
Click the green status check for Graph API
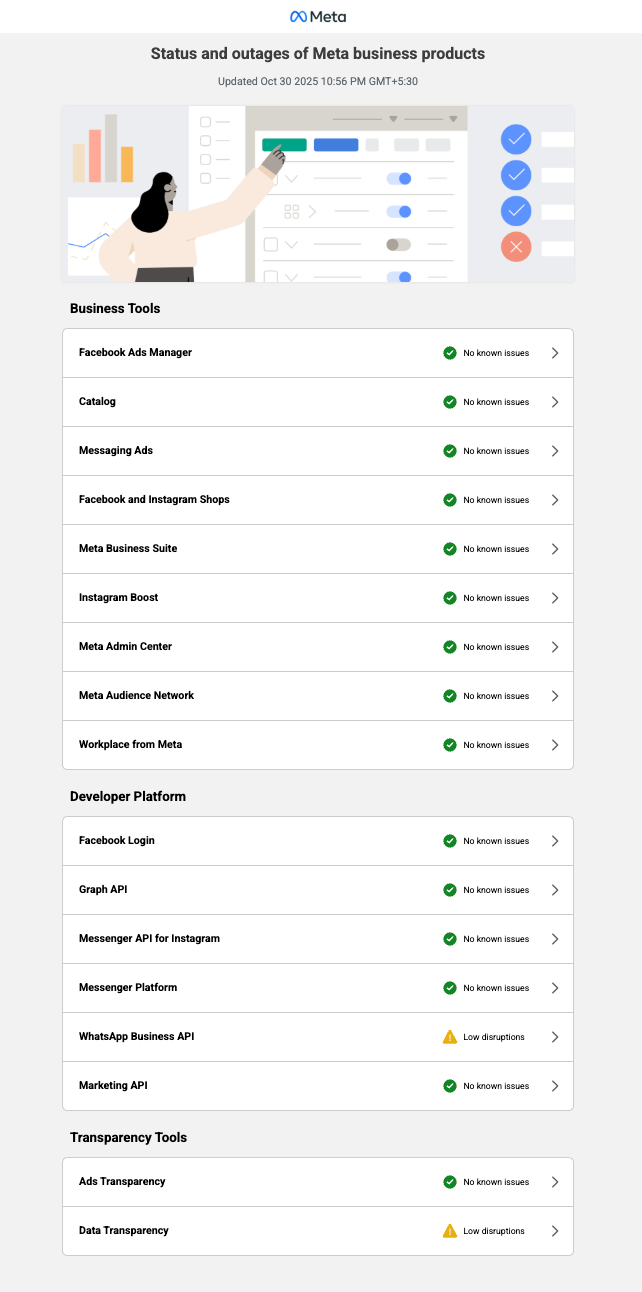click(x=450, y=890)
